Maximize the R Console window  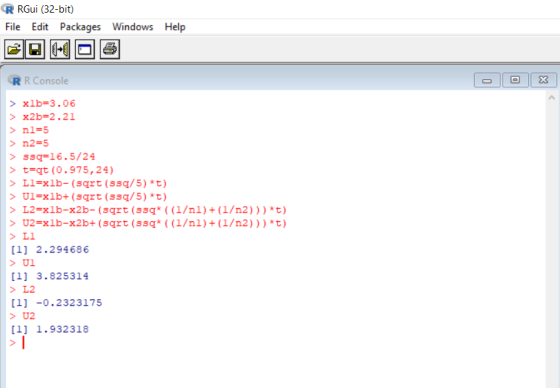(x=515, y=80)
